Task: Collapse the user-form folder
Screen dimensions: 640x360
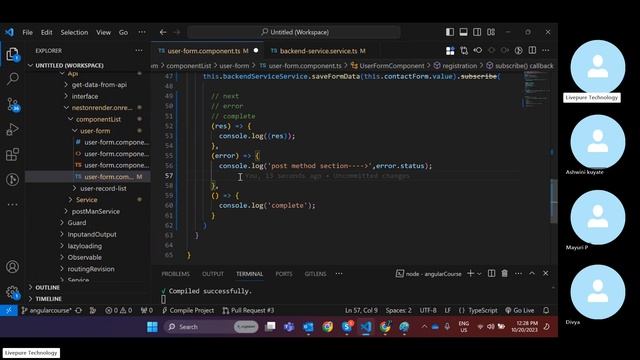Action: (95, 131)
